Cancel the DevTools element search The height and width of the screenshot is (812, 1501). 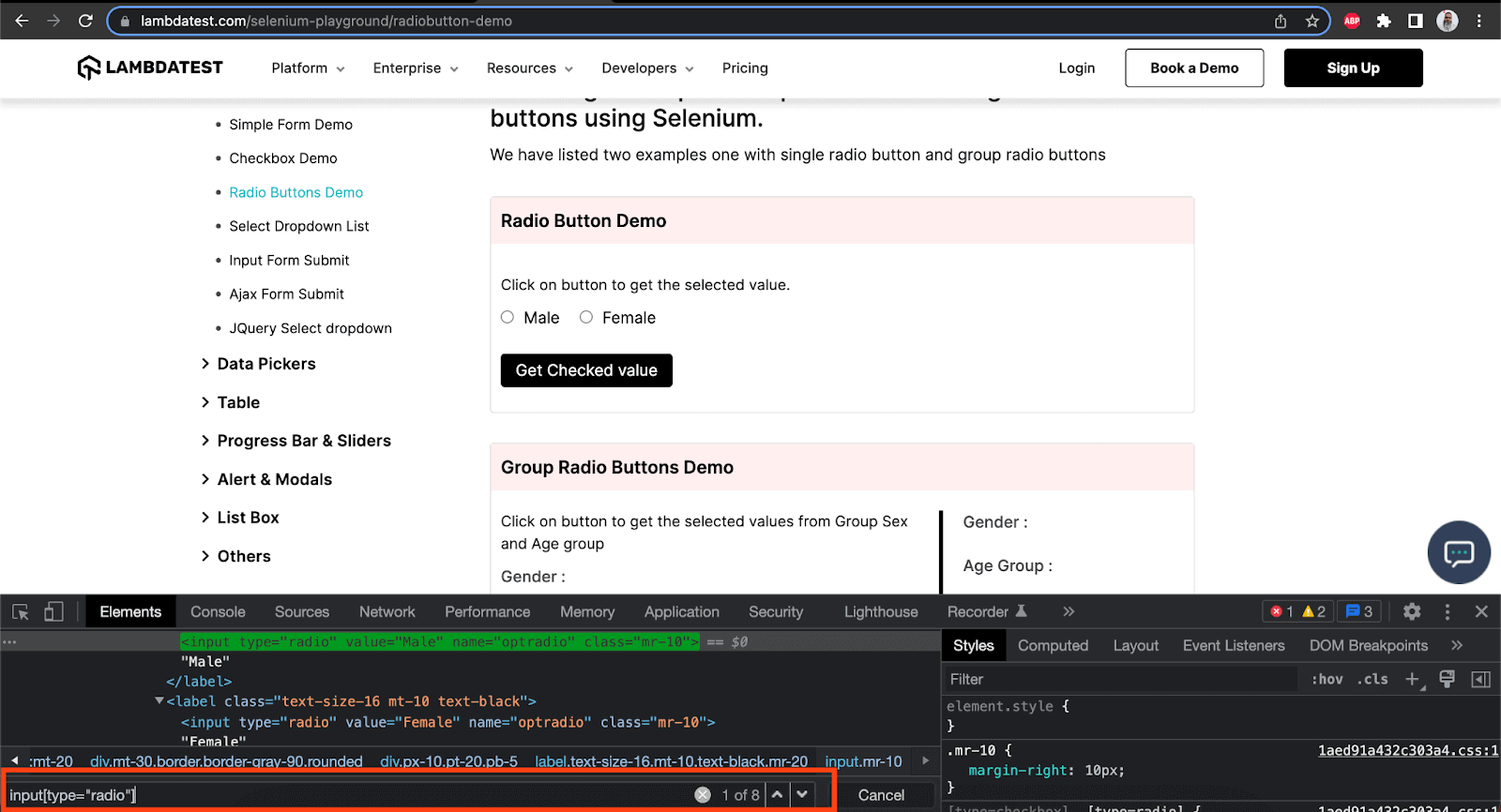(x=881, y=795)
